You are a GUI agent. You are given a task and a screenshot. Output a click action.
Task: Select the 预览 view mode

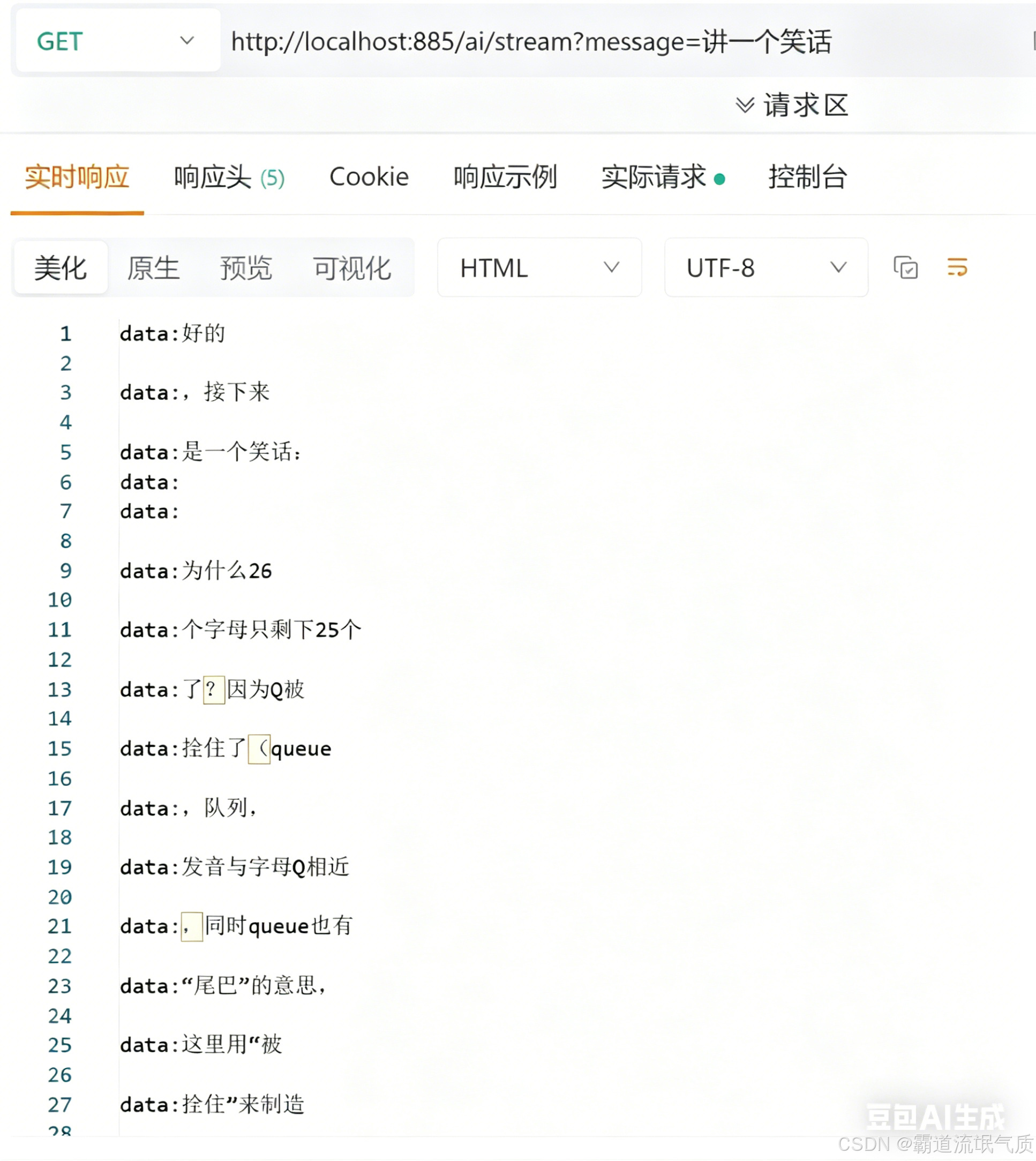[x=246, y=268]
